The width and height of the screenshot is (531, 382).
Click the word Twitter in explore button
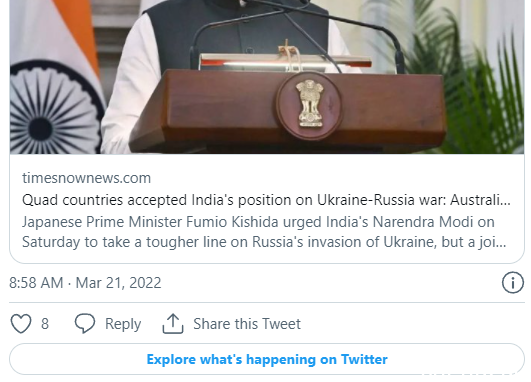click(364, 359)
